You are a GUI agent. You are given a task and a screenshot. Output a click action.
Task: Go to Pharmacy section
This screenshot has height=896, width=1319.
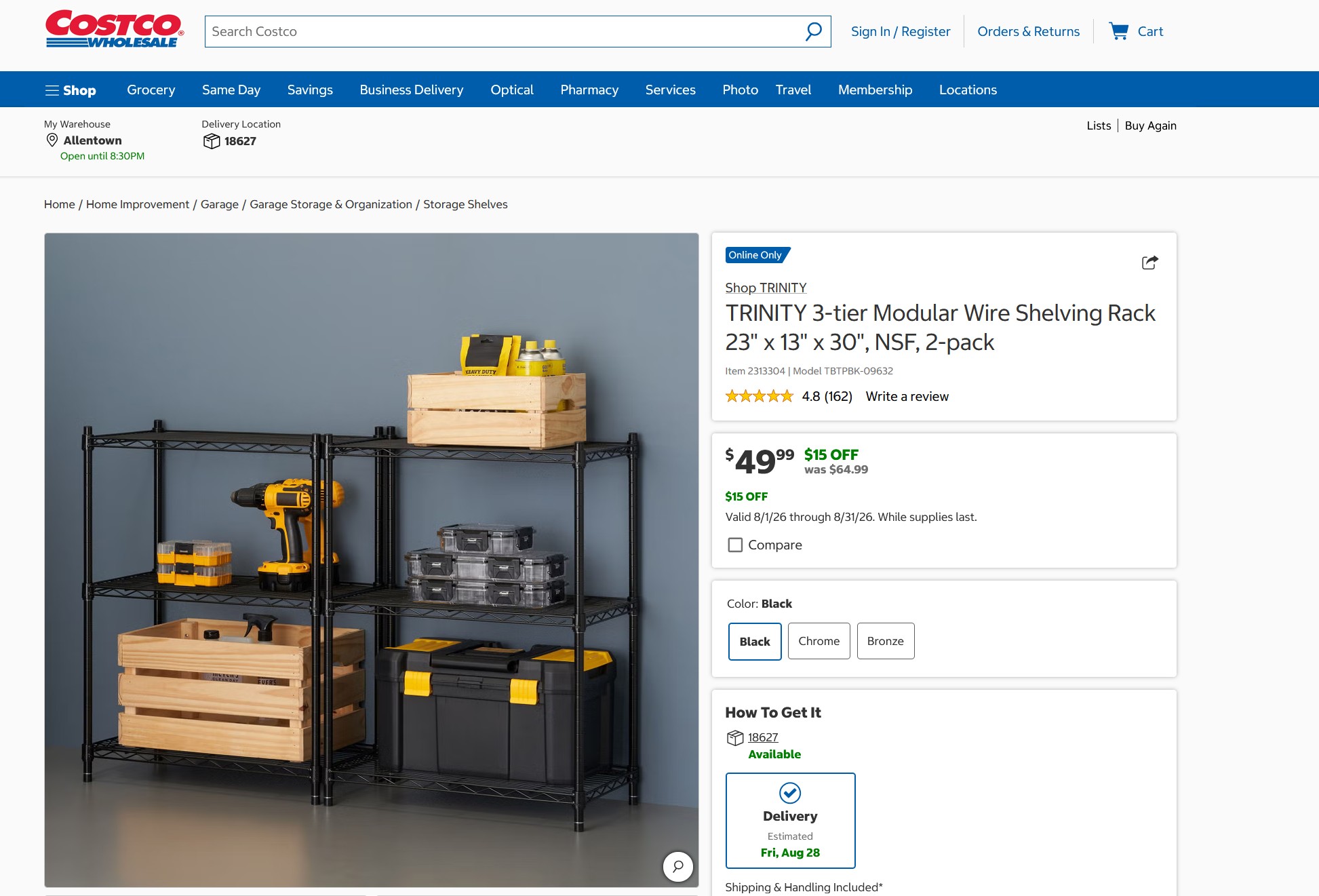589,90
